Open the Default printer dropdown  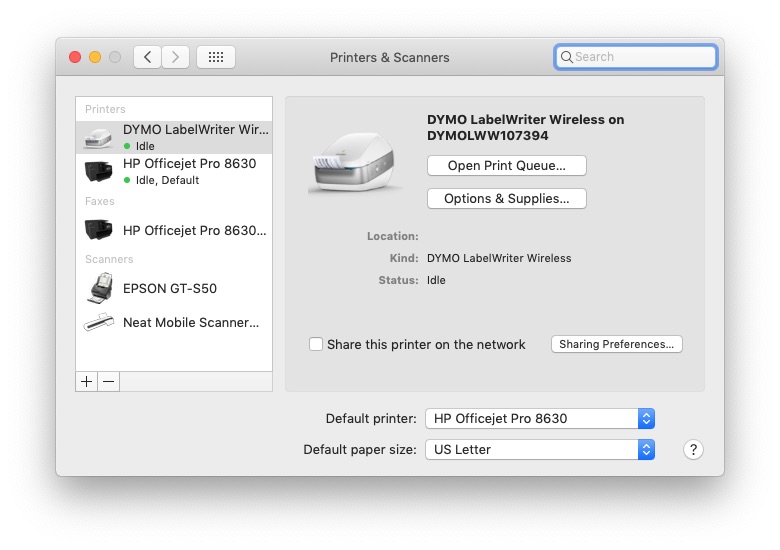click(x=540, y=419)
